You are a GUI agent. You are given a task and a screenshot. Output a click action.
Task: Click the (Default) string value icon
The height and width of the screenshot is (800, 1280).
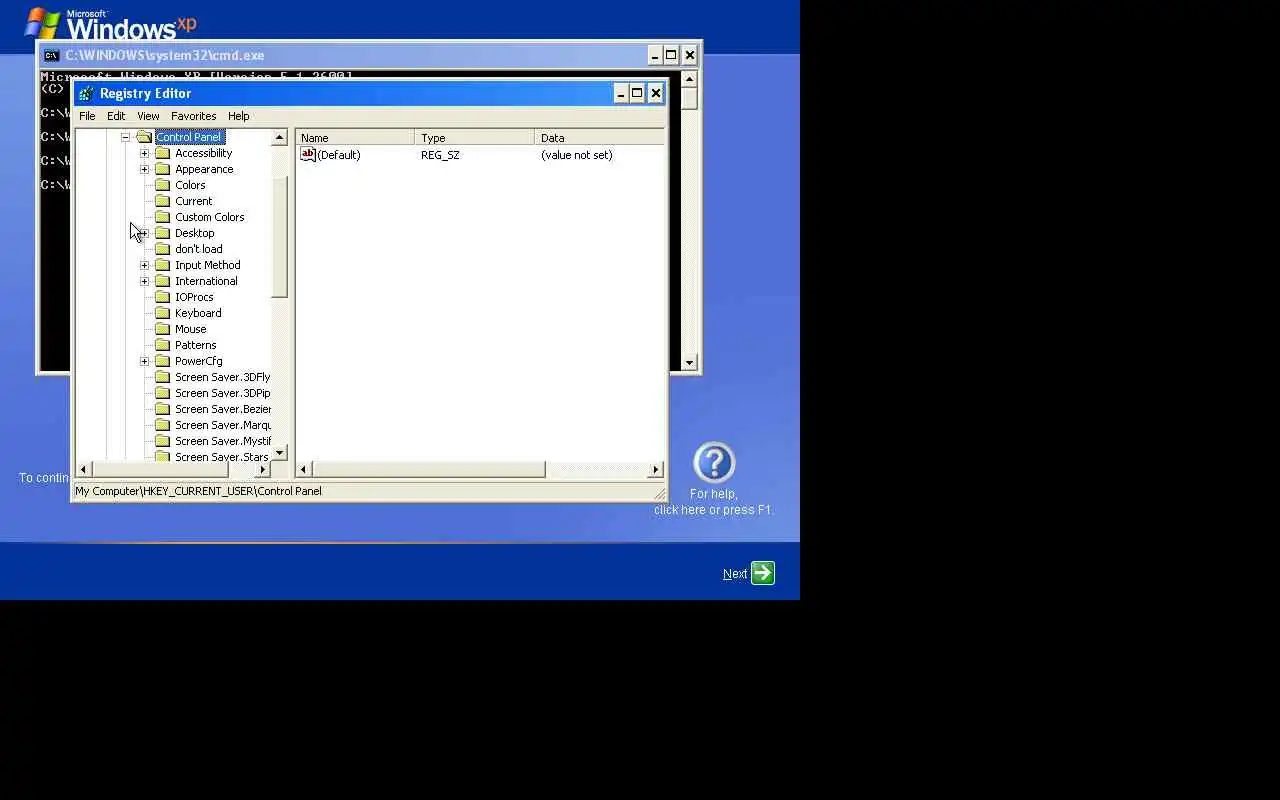click(x=308, y=155)
